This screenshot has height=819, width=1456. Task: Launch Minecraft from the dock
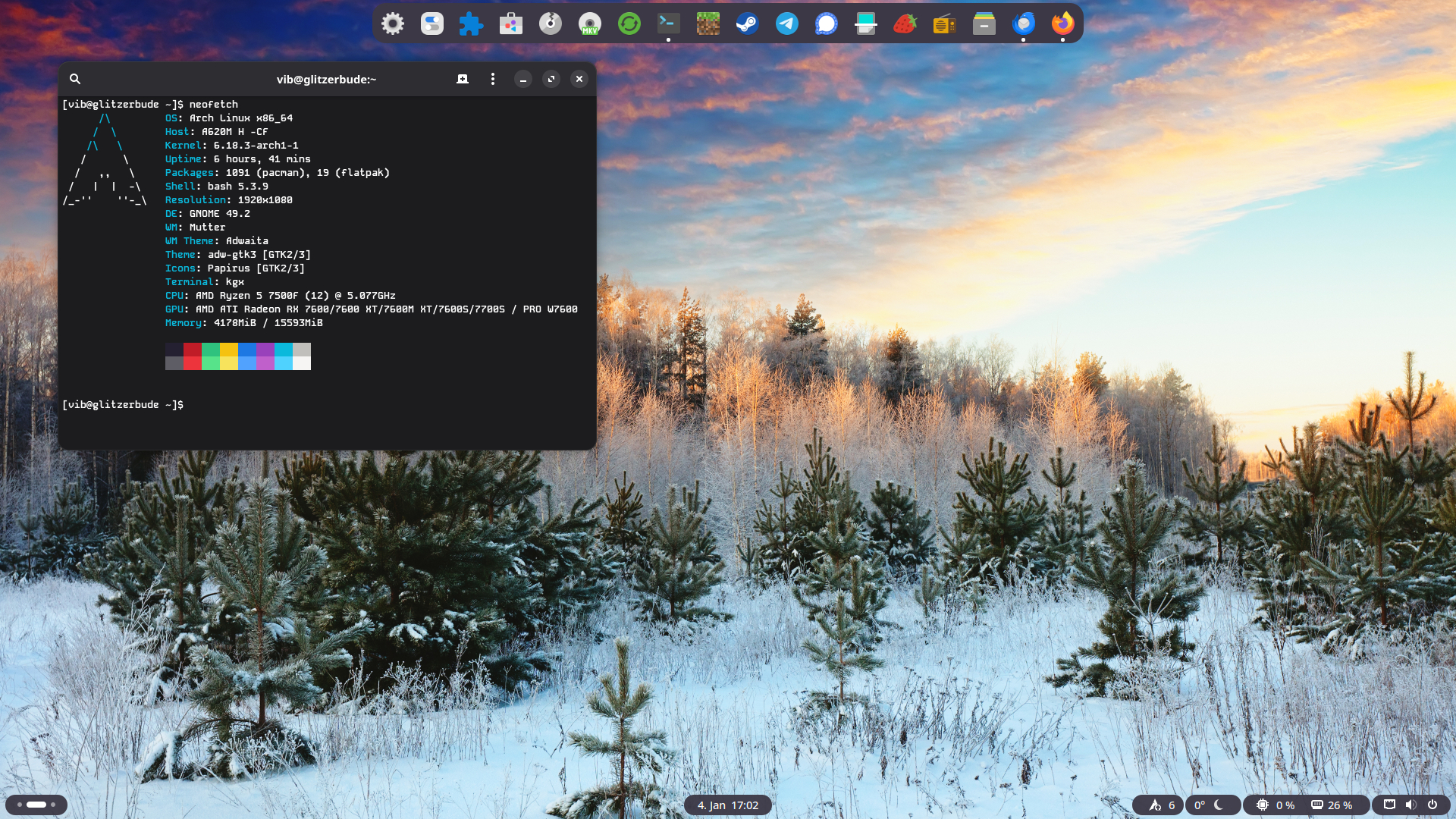click(x=708, y=24)
